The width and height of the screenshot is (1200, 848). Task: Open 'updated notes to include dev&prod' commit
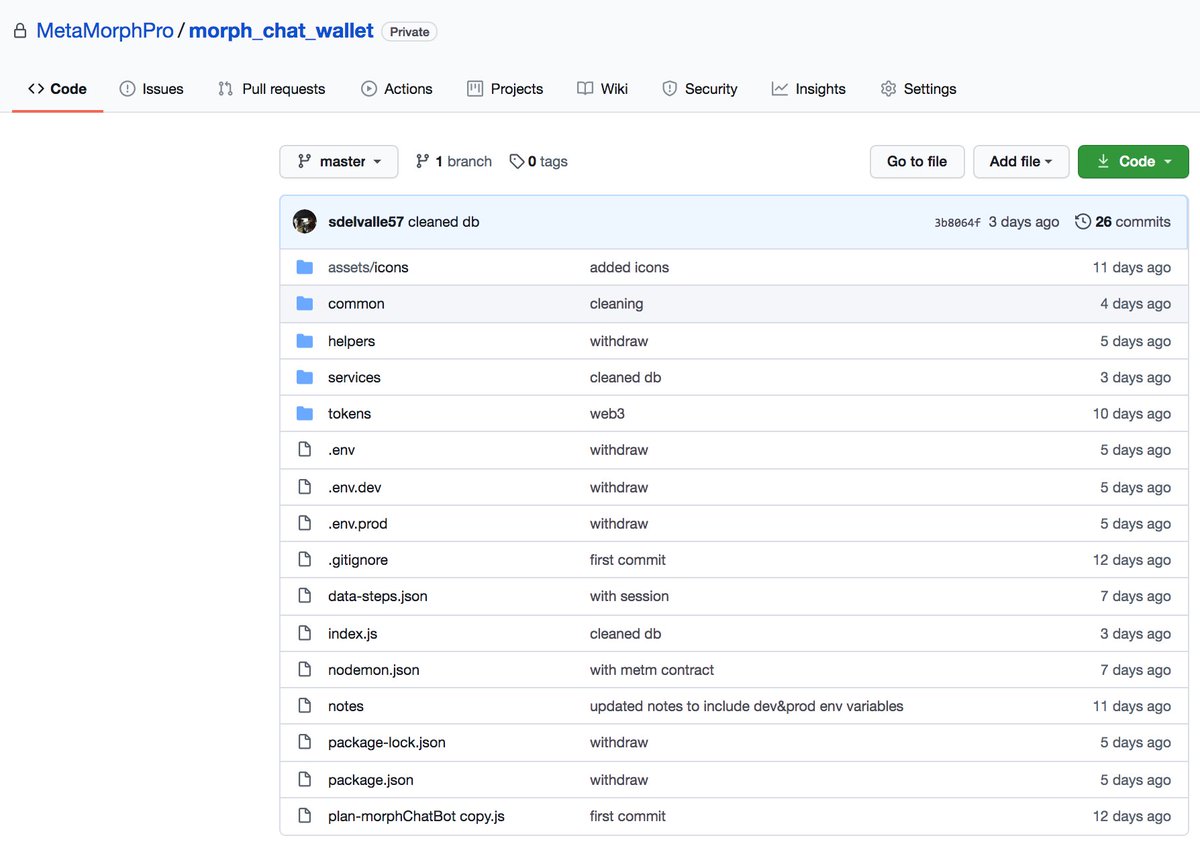746,706
